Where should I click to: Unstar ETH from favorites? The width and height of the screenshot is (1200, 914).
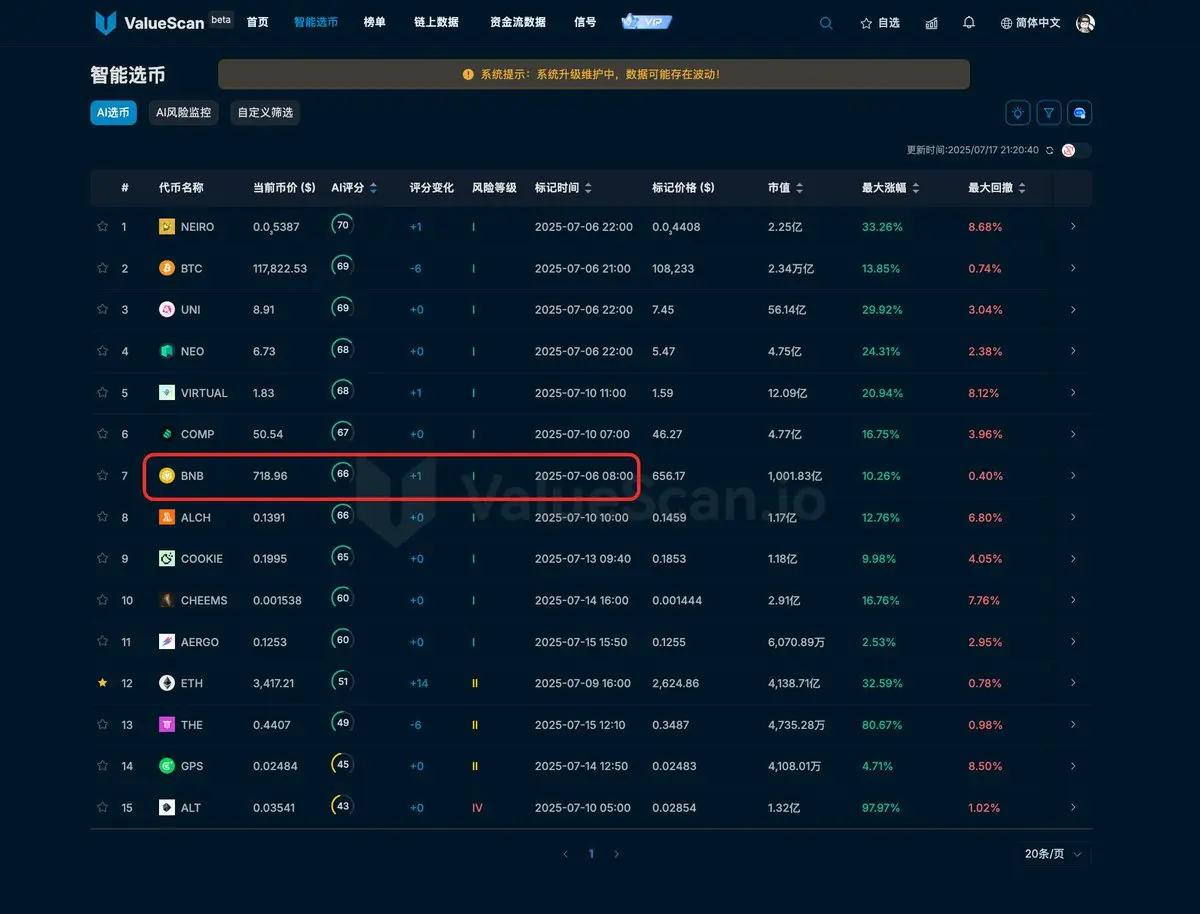(102, 683)
